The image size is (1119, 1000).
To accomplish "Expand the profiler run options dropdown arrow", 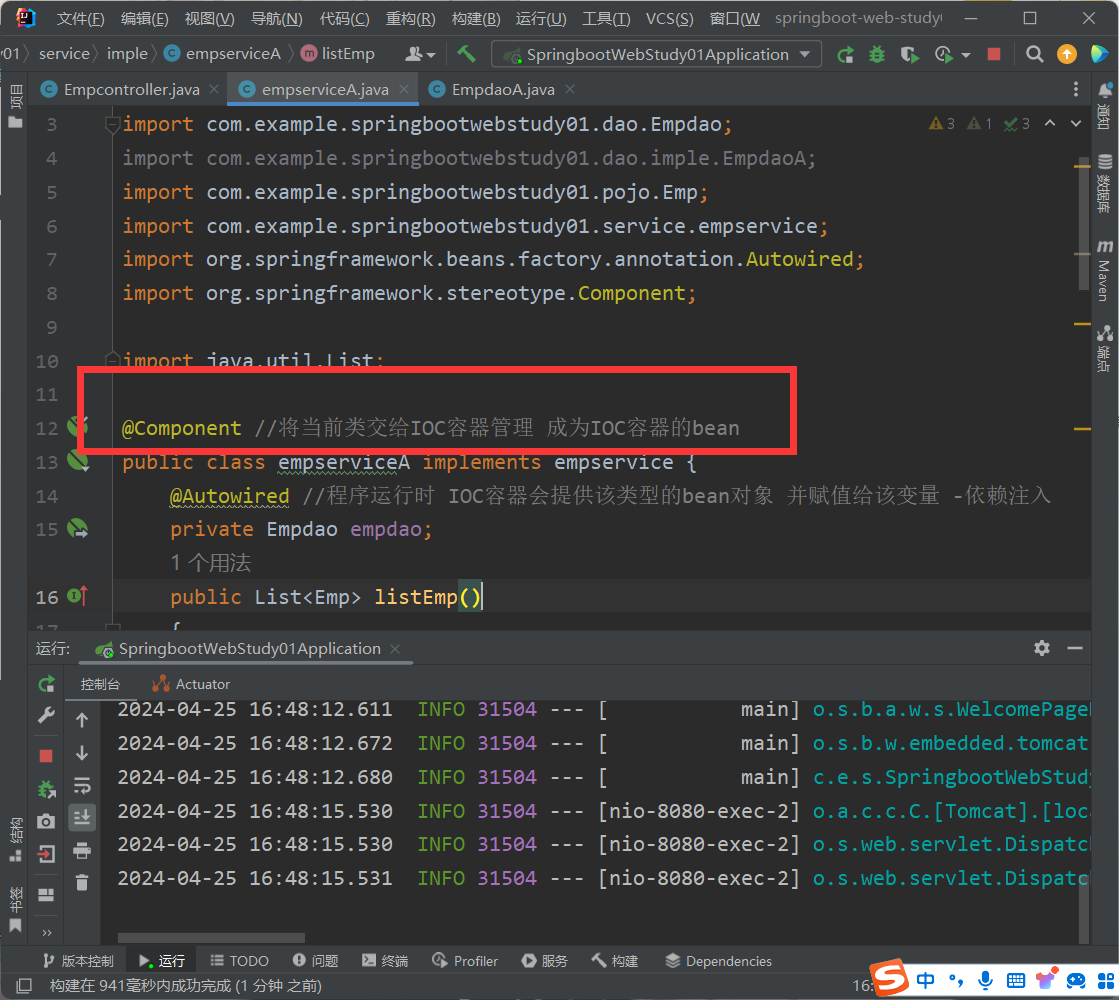I will pos(965,55).
